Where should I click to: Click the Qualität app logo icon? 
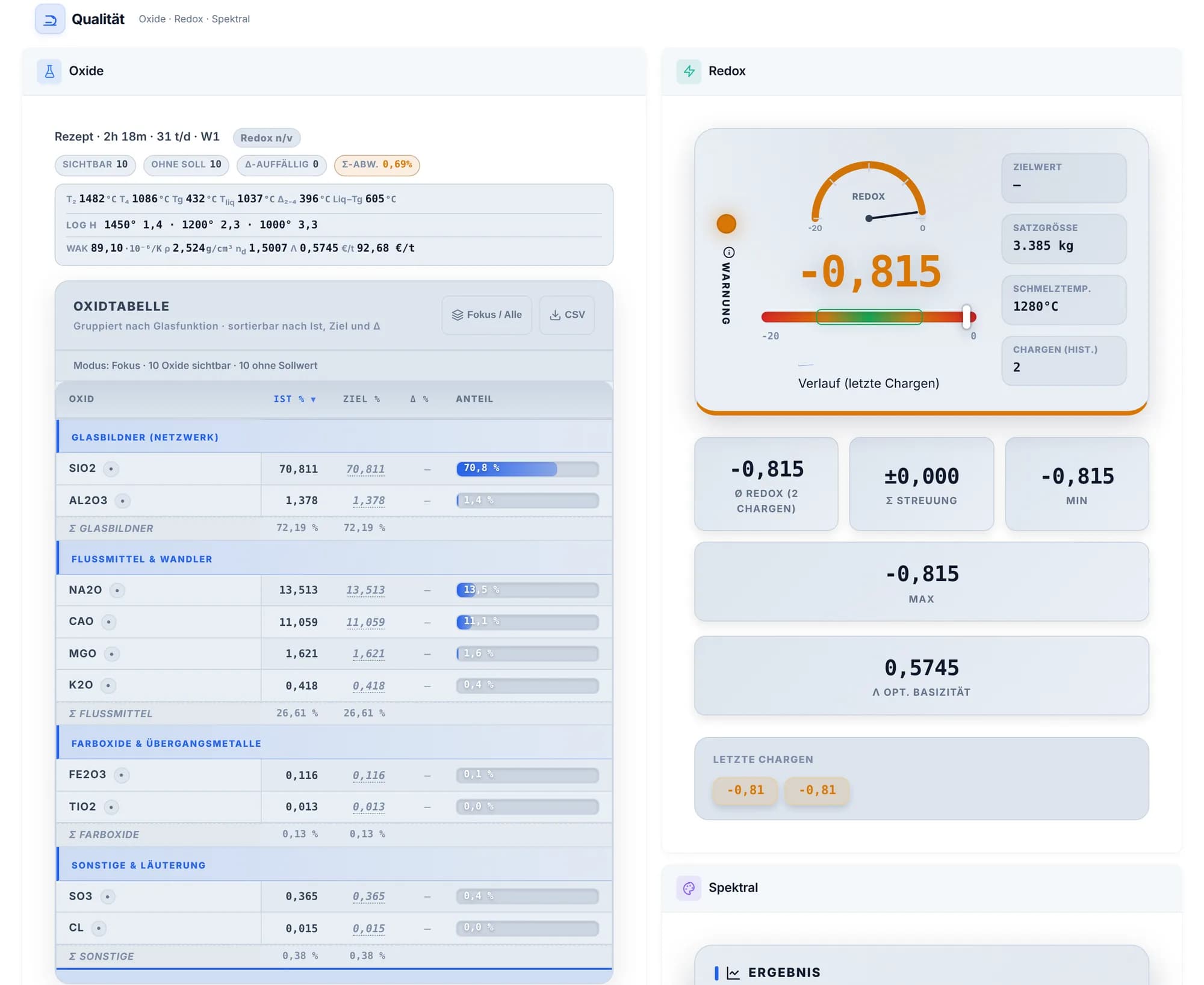(x=50, y=19)
